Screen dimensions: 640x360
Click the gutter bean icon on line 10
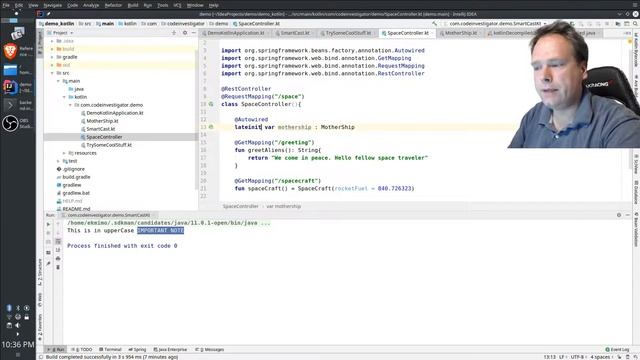[x=211, y=104]
